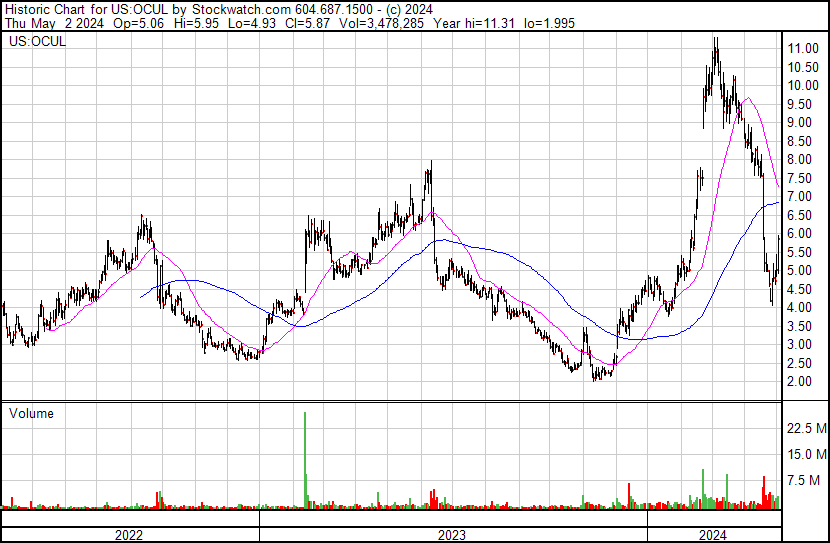
Task: Click the 11.00 price axis label
Action: click(x=803, y=49)
